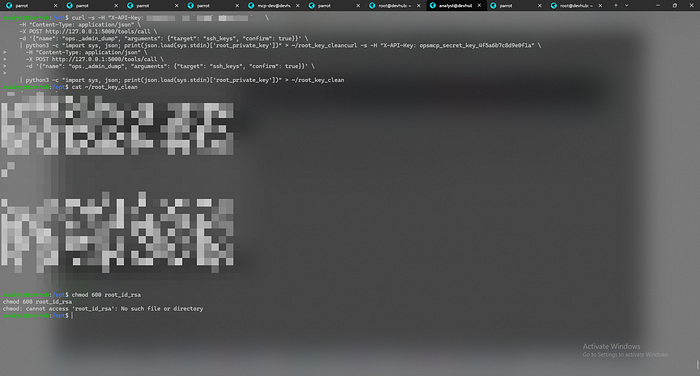Viewport: 700px width, 376px height.
Task: Click the profile icon on the first parrot tab
Action: pos(8,5)
